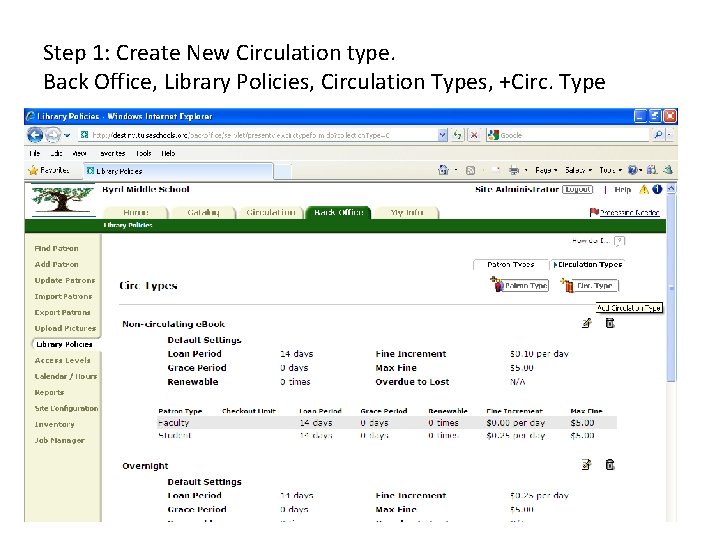Click the RSS feeds icon
This screenshot has height=540, width=720.
(x=470, y=170)
